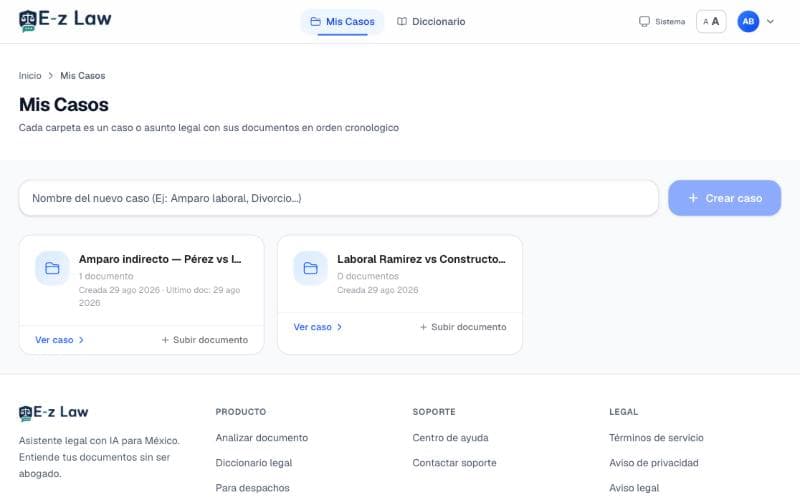Click the Crear caso button

(724, 198)
